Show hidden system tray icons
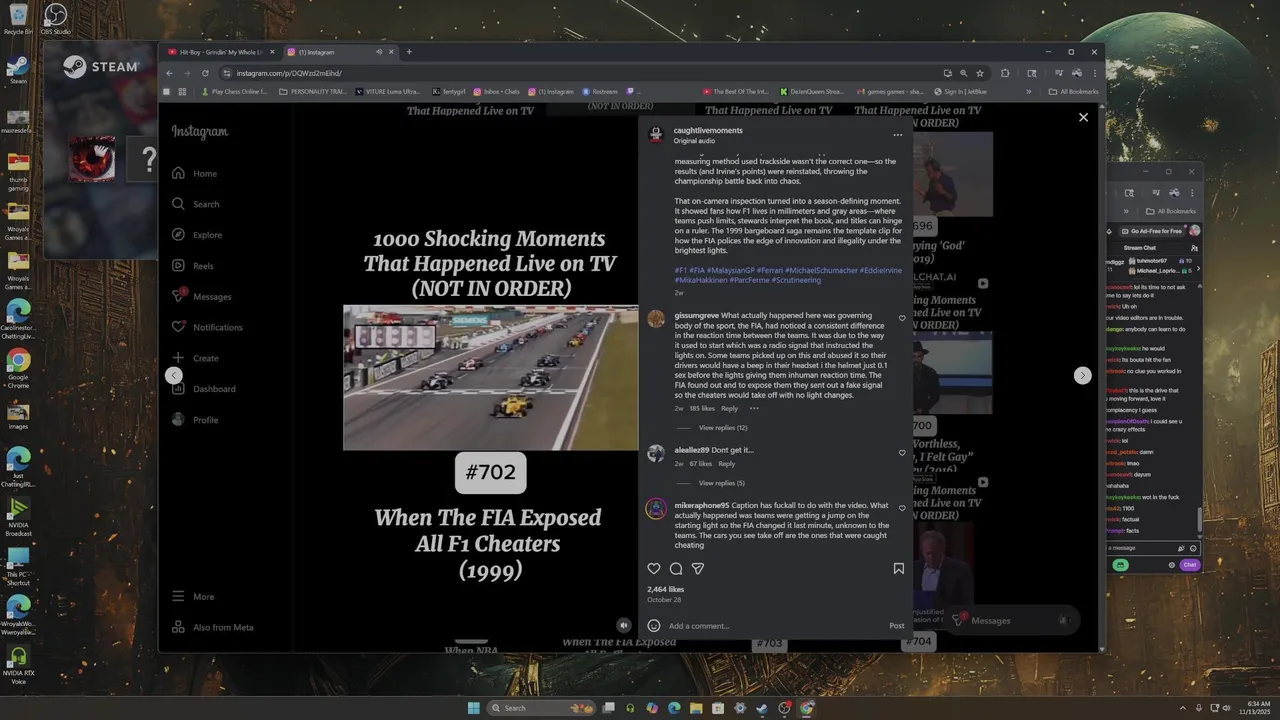The image size is (1280, 720). click(1183, 708)
